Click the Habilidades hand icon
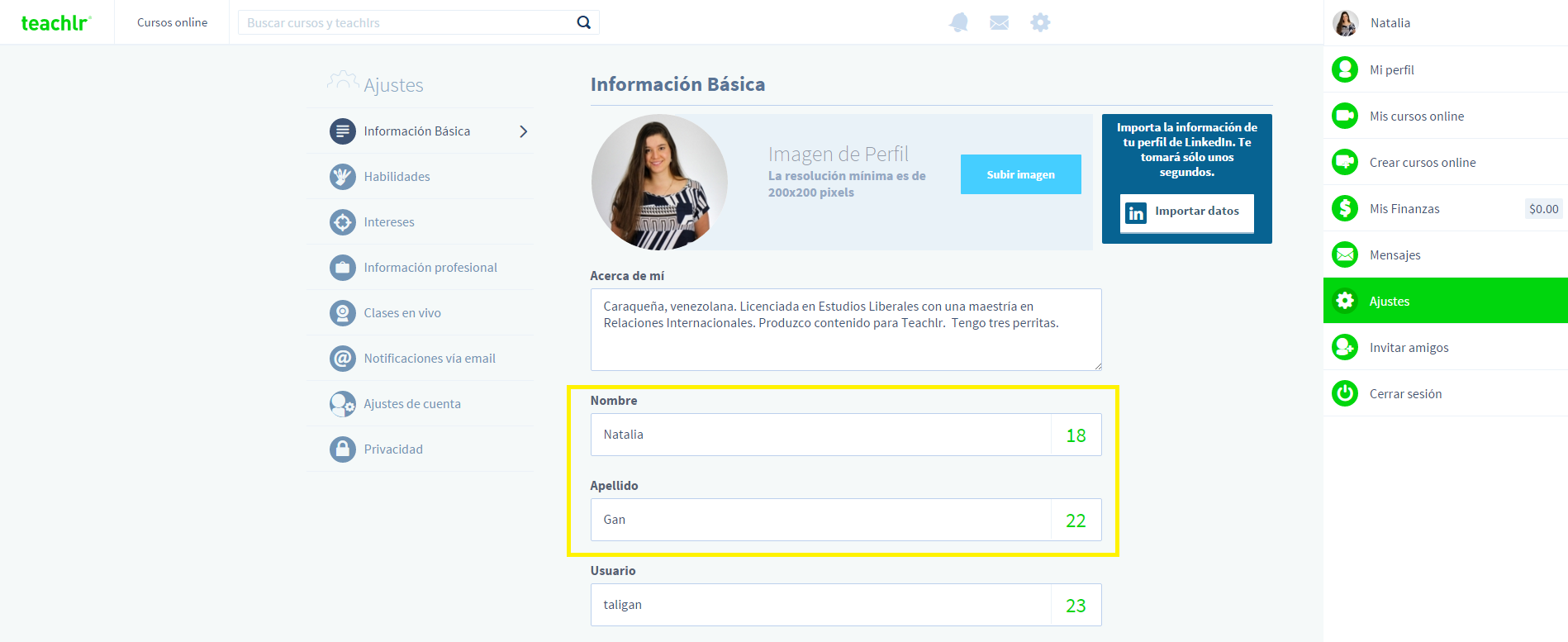Image resolution: width=1568 pixels, height=642 pixels. point(343,177)
